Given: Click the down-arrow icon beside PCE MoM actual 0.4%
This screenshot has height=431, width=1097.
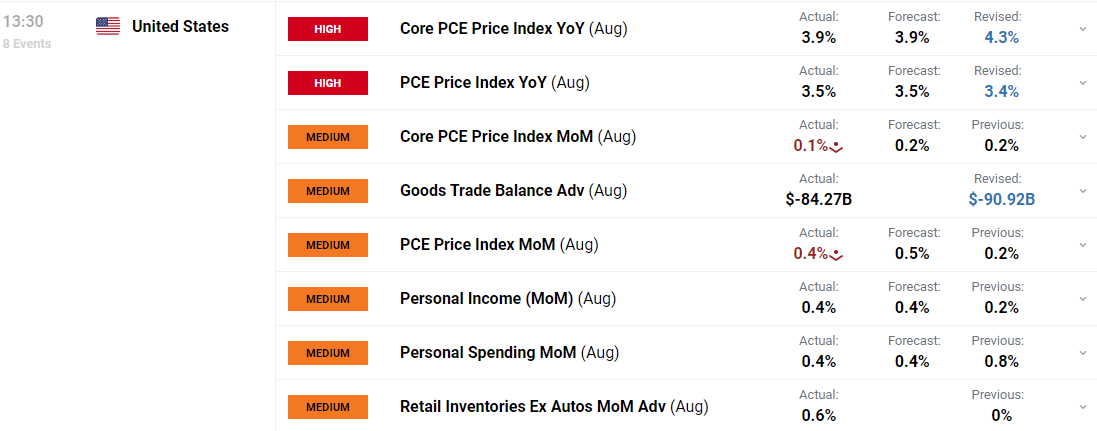Looking at the screenshot, I should [837, 255].
